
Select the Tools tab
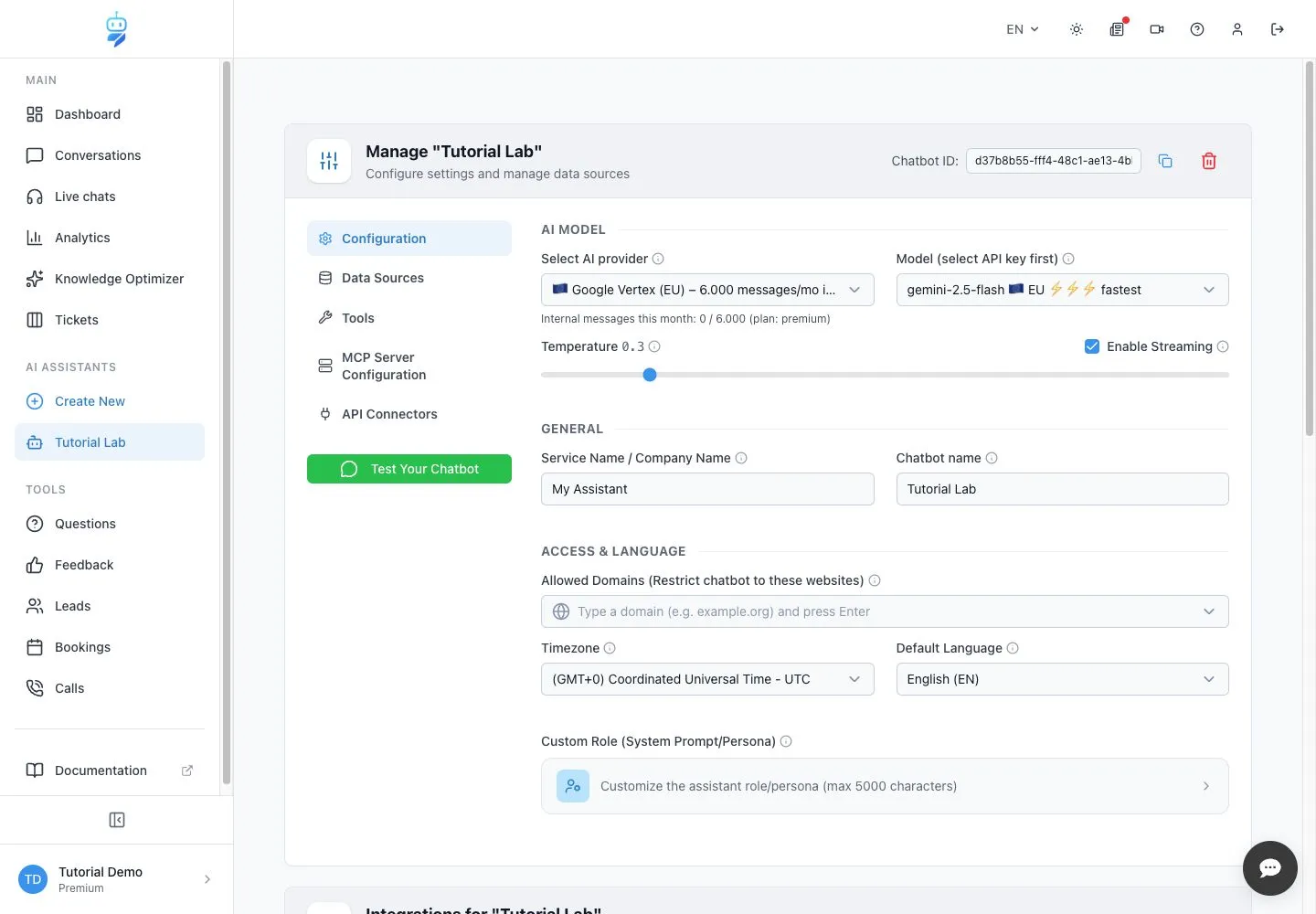coord(409,318)
